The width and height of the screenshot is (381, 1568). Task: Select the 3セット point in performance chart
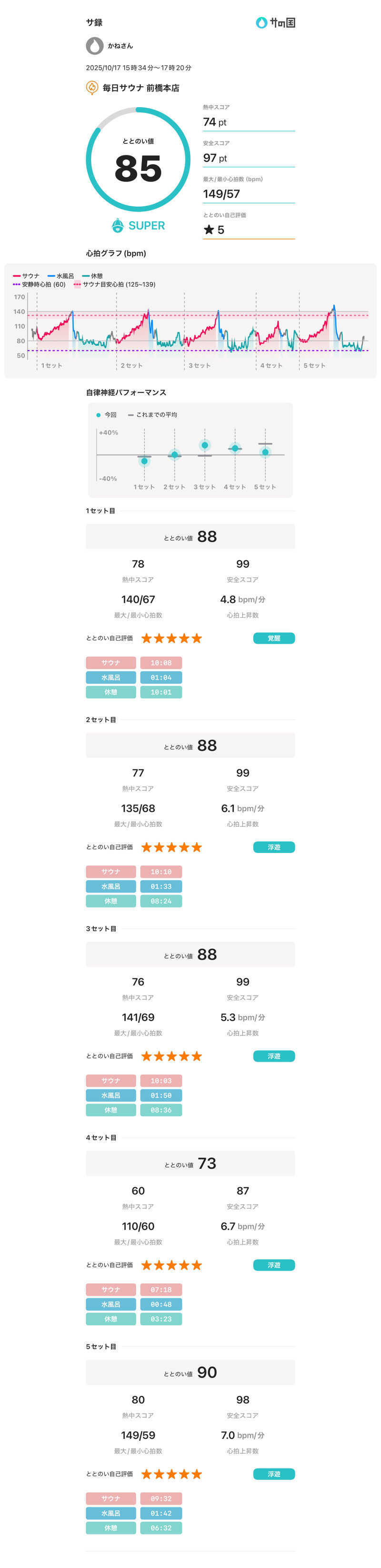tap(204, 445)
